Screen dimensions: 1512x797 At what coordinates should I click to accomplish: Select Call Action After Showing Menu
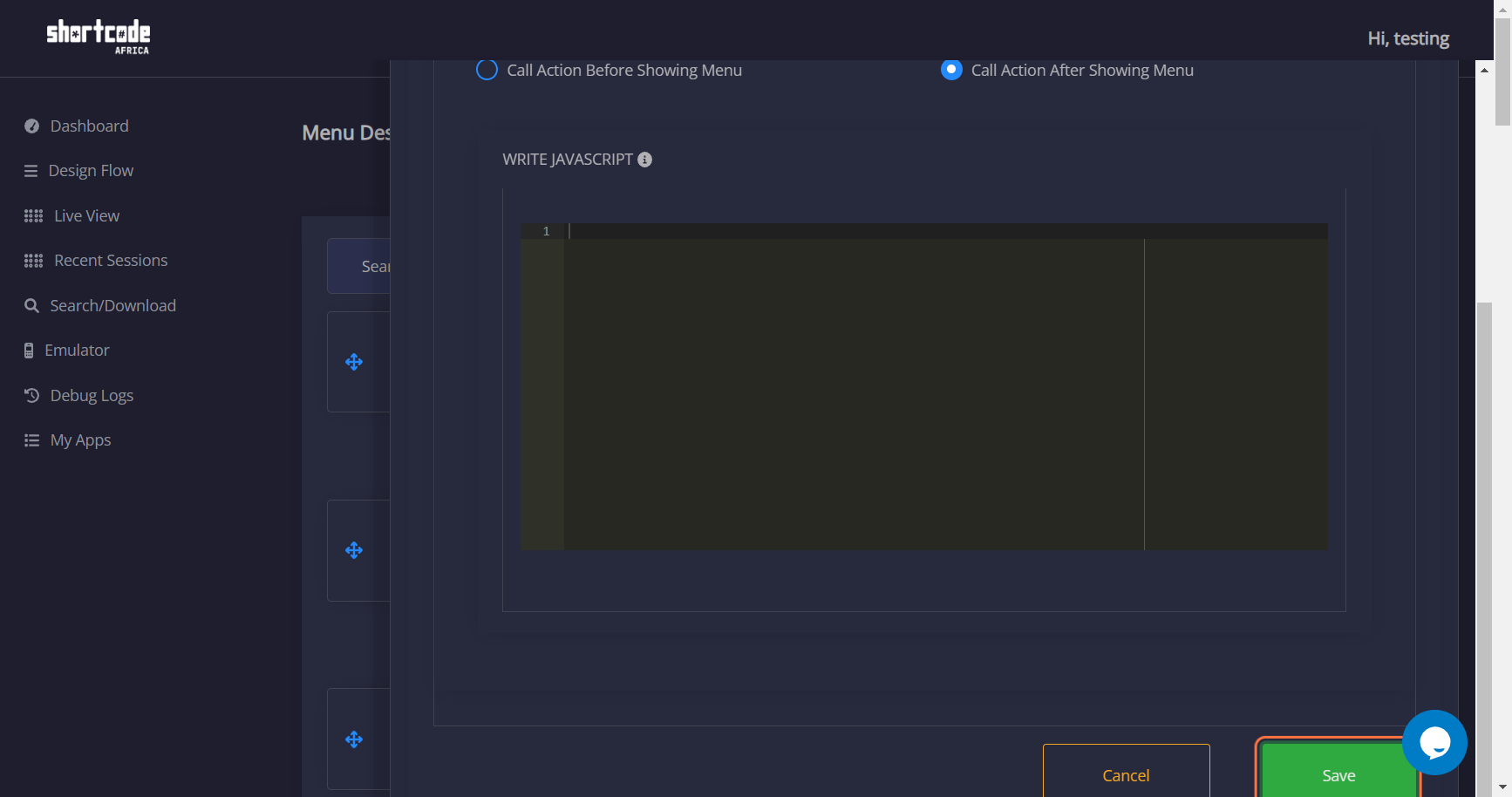tap(951, 70)
